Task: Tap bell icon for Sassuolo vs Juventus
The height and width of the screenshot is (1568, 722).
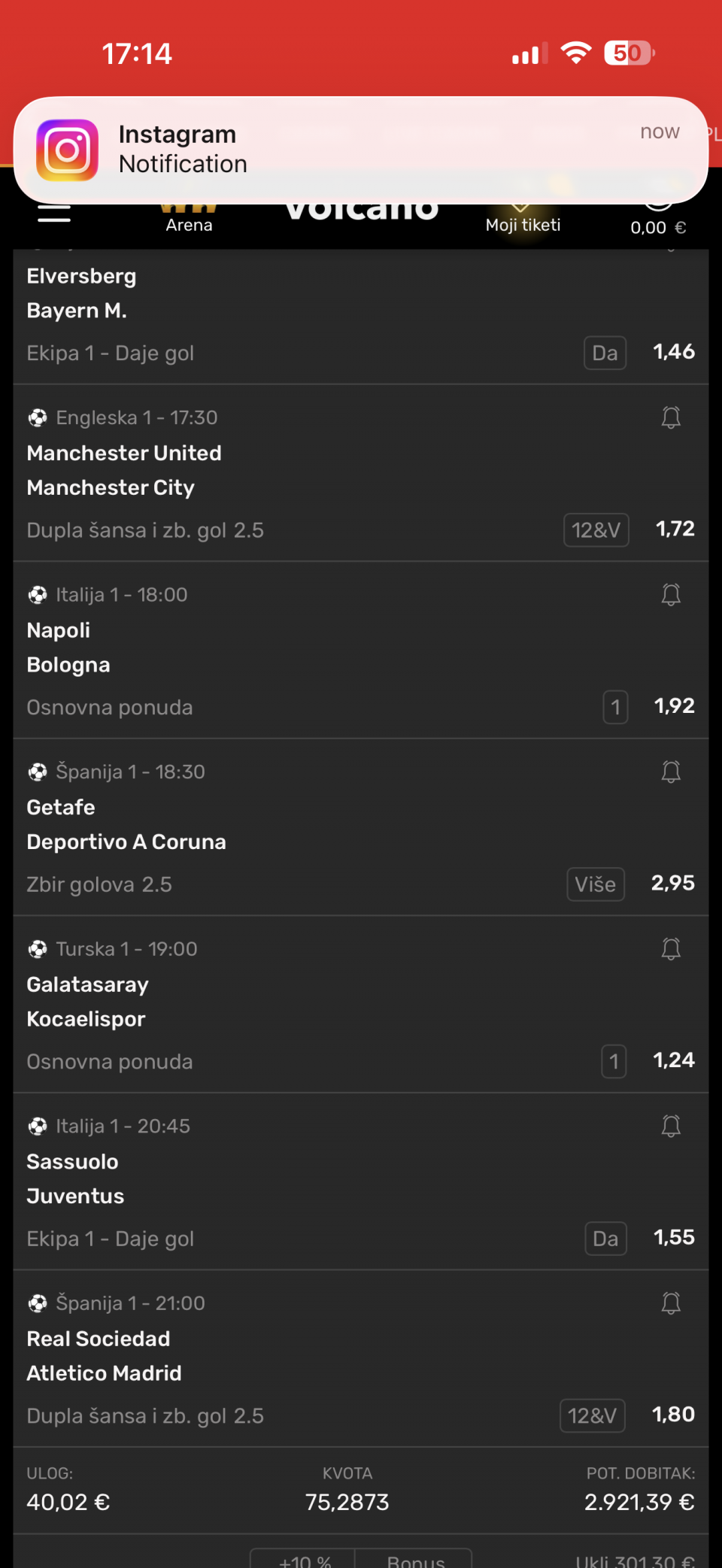Action: 671,1126
